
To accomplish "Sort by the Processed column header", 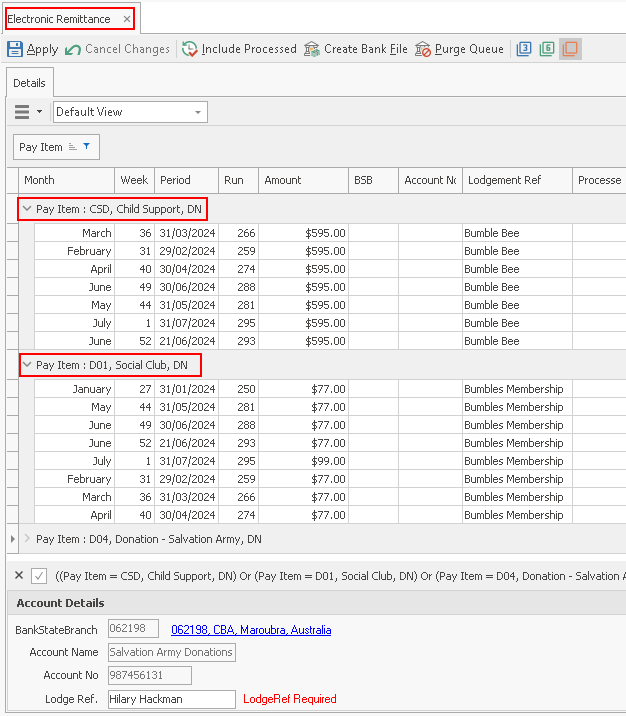I will [x=600, y=180].
